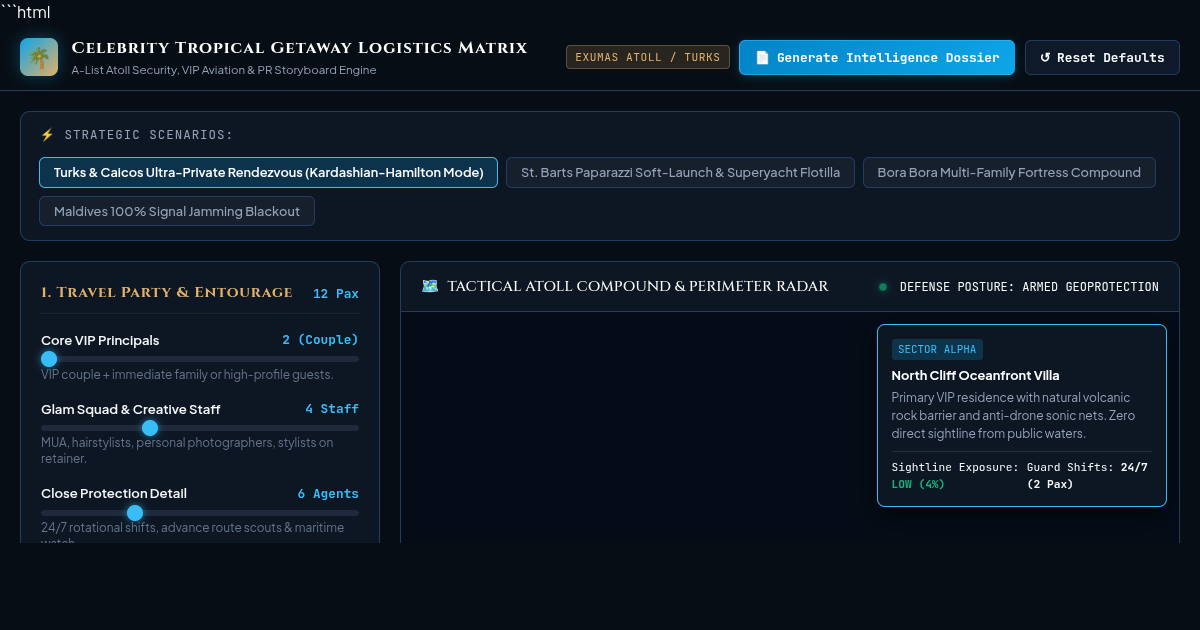Select Bora Bora Multi-Family Fortress Compound scenario

1009,172
